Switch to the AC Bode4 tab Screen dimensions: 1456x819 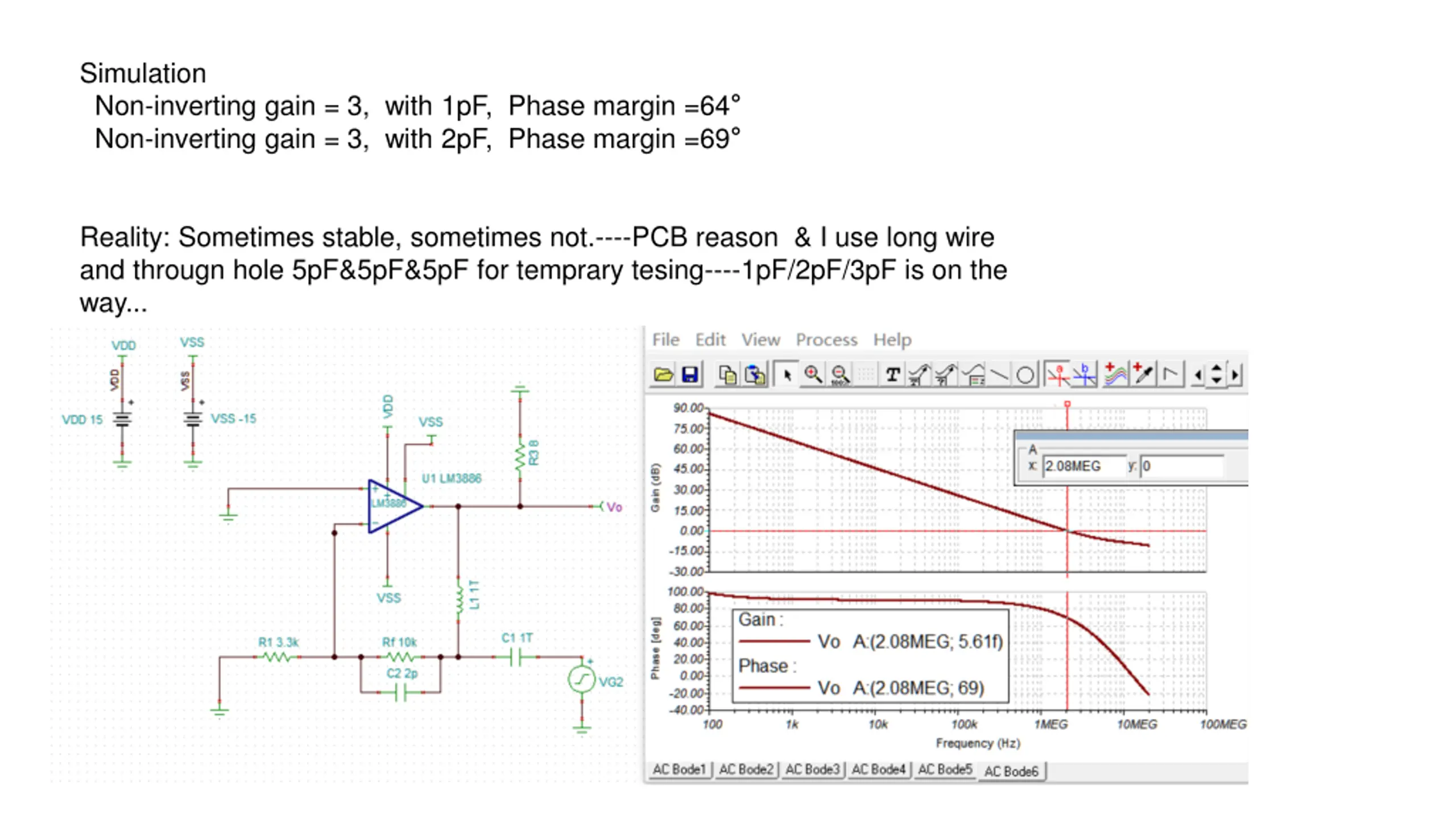[878, 770]
